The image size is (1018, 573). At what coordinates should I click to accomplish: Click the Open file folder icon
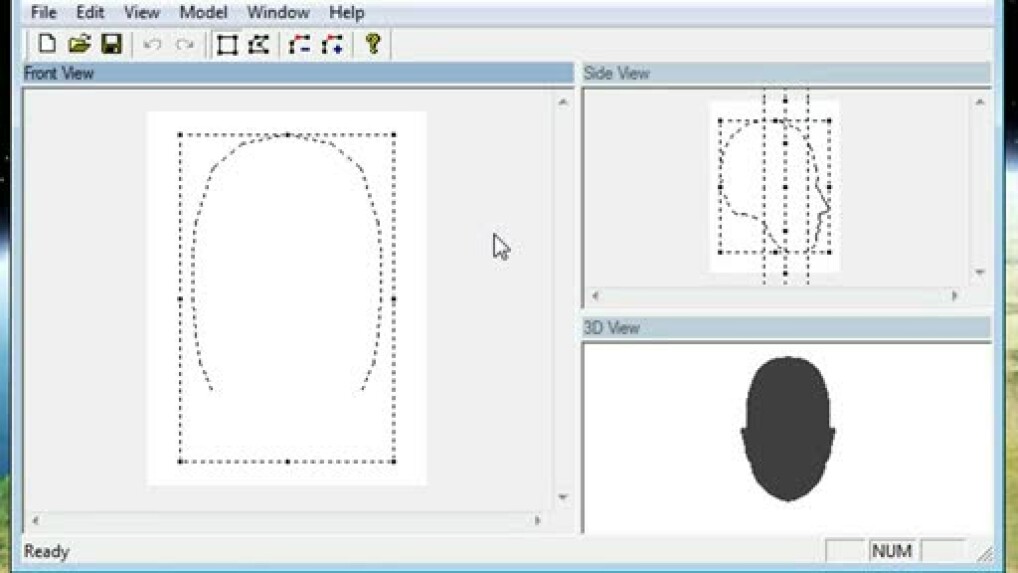79,44
